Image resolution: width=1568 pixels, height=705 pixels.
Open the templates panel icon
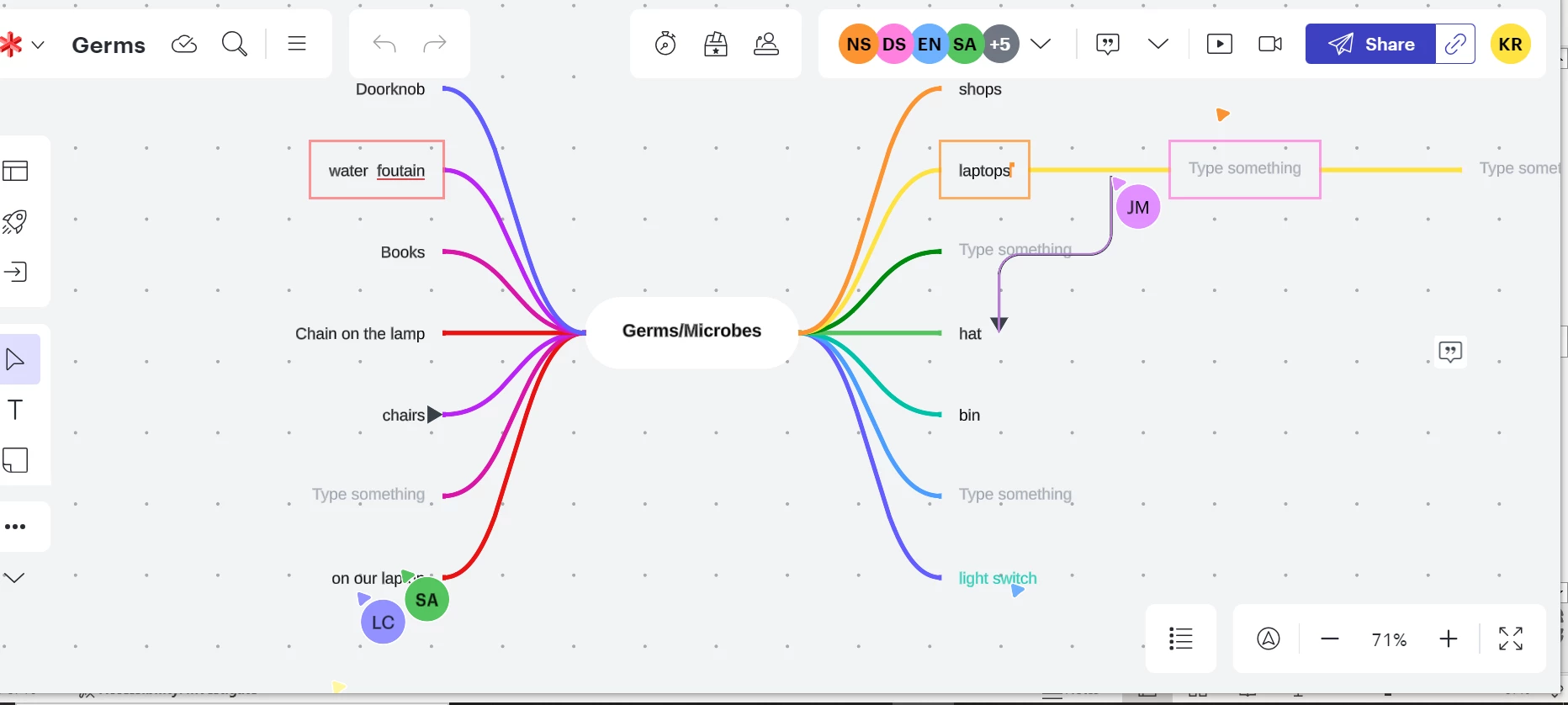pyautogui.click(x=15, y=172)
